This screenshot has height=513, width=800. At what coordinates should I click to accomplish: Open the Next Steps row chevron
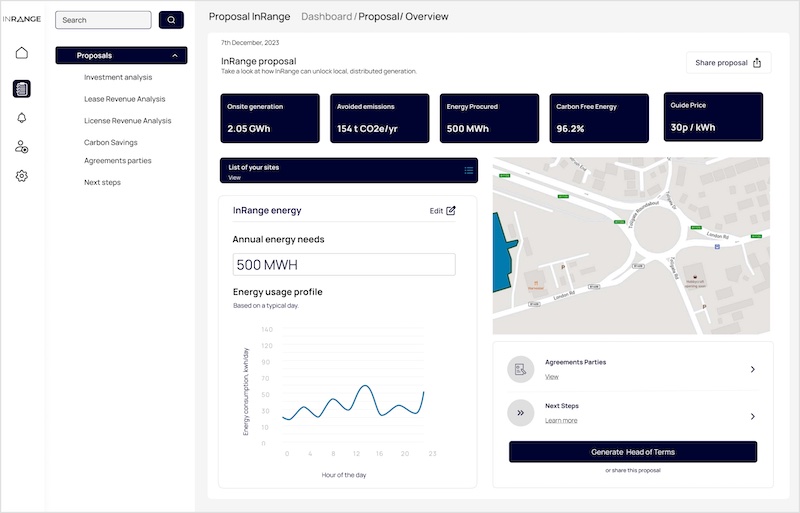(x=753, y=417)
